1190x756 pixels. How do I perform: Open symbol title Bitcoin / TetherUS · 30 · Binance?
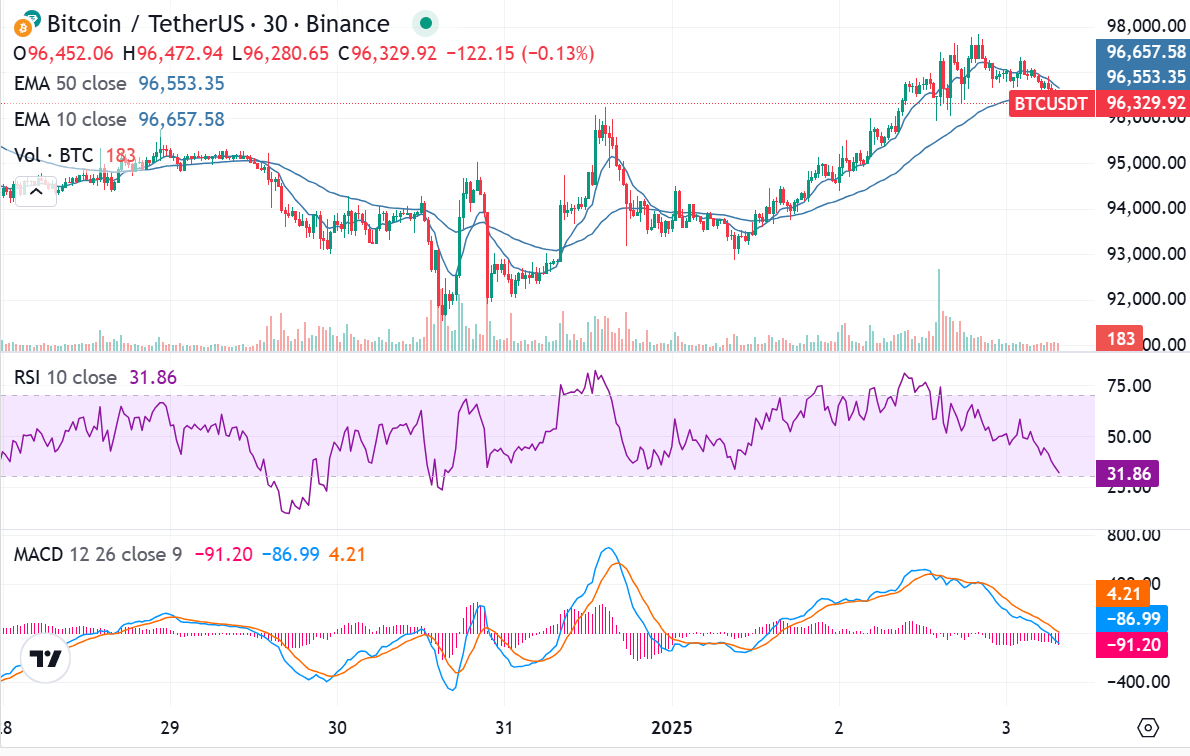(x=218, y=24)
